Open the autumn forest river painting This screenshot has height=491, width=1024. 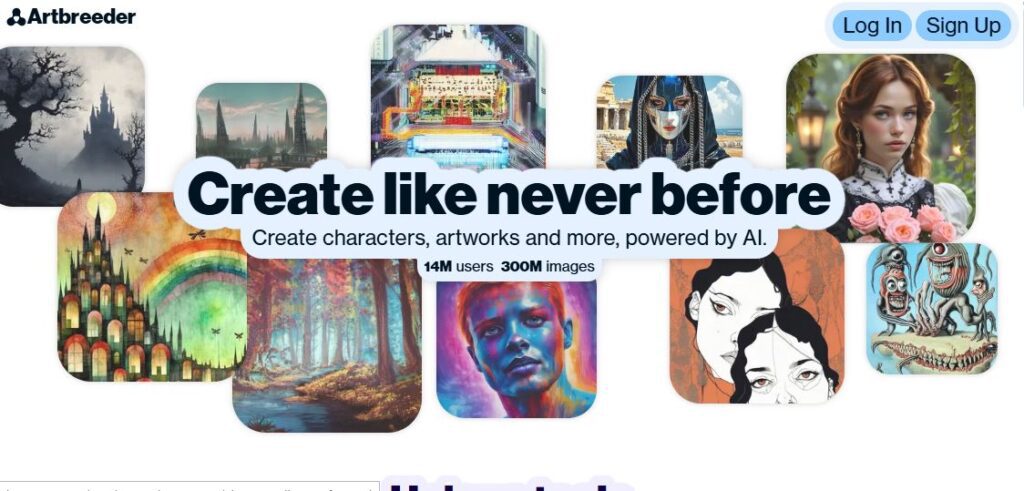[327, 345]
